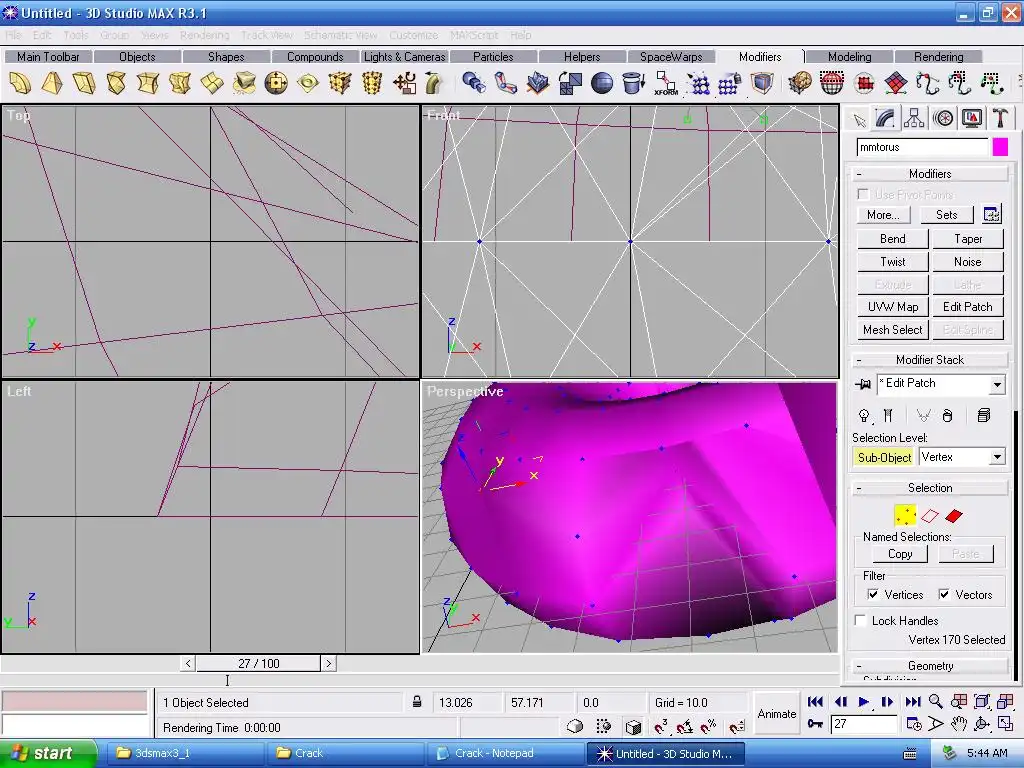Select the Taper modifier toolbar icon

[x=52, y=83]
